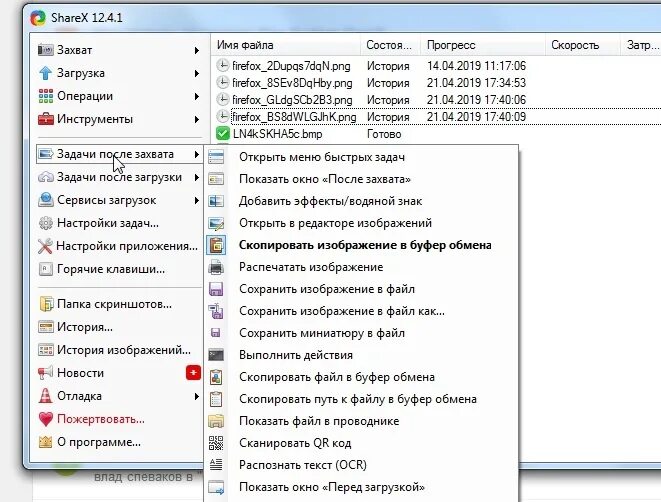Image resolution: width=661 pixels, height=502 pixels.
Task: Select the firefox_BS8dWLGJhK.png file row
Action: click(x=436, y=117)
